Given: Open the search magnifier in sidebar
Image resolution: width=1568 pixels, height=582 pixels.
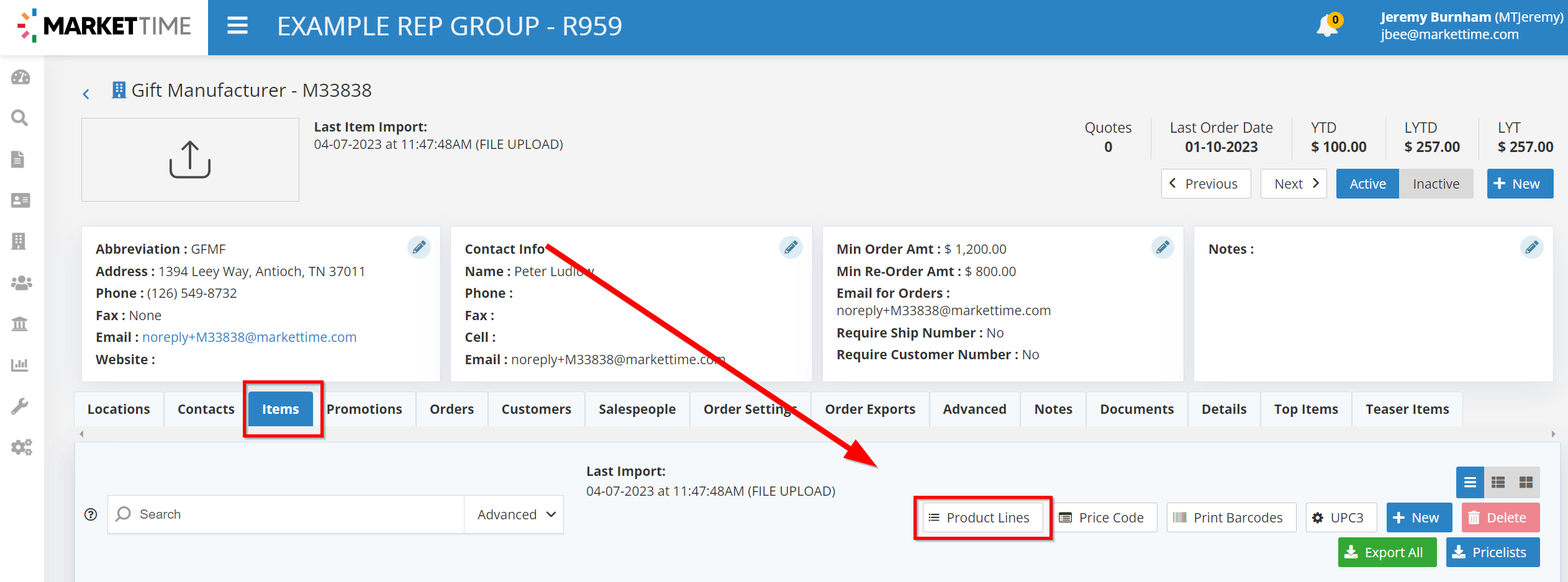Looking at the screenshot, I should [x=20, y=118].
